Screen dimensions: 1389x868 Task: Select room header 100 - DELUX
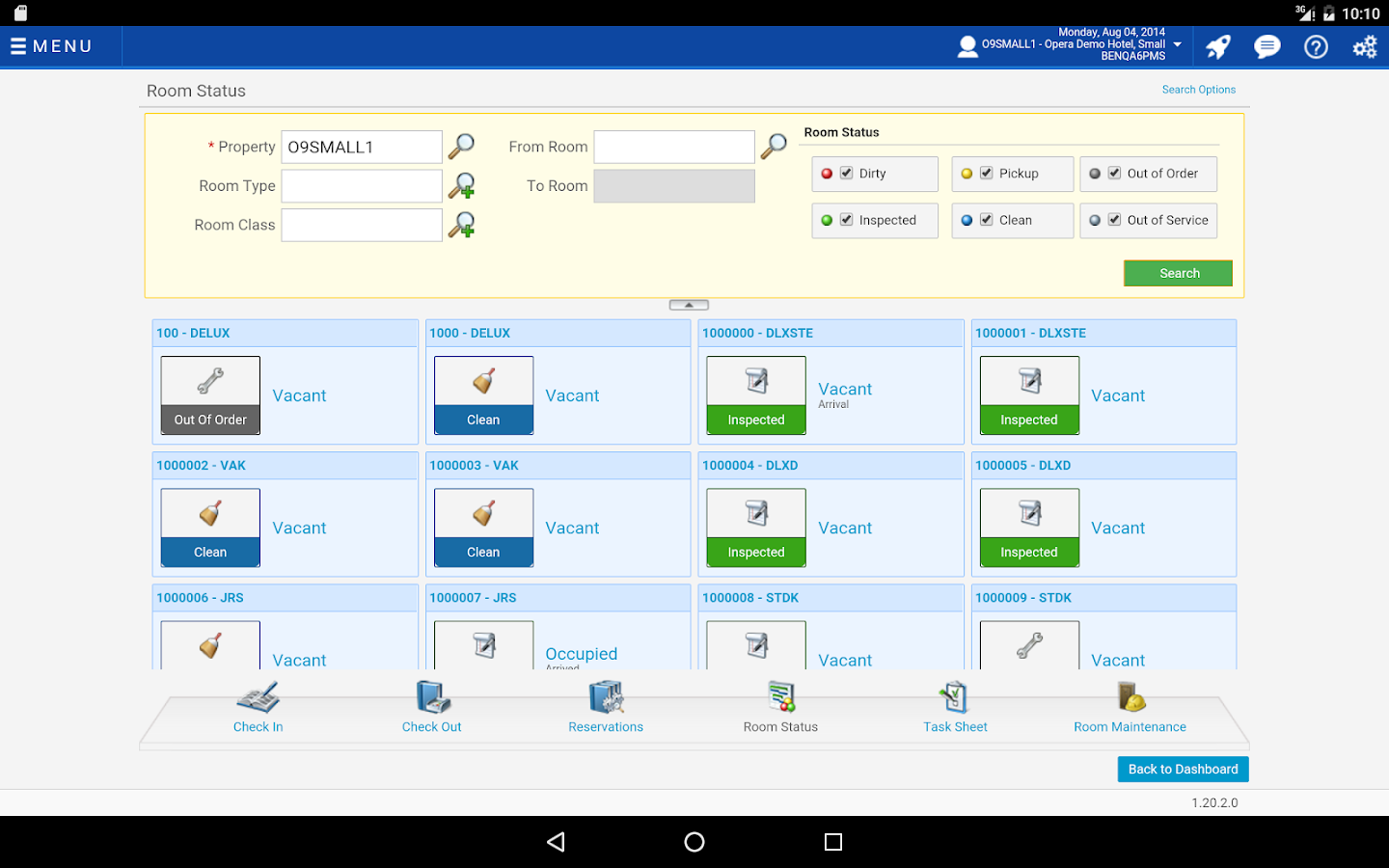pos(285,333)
